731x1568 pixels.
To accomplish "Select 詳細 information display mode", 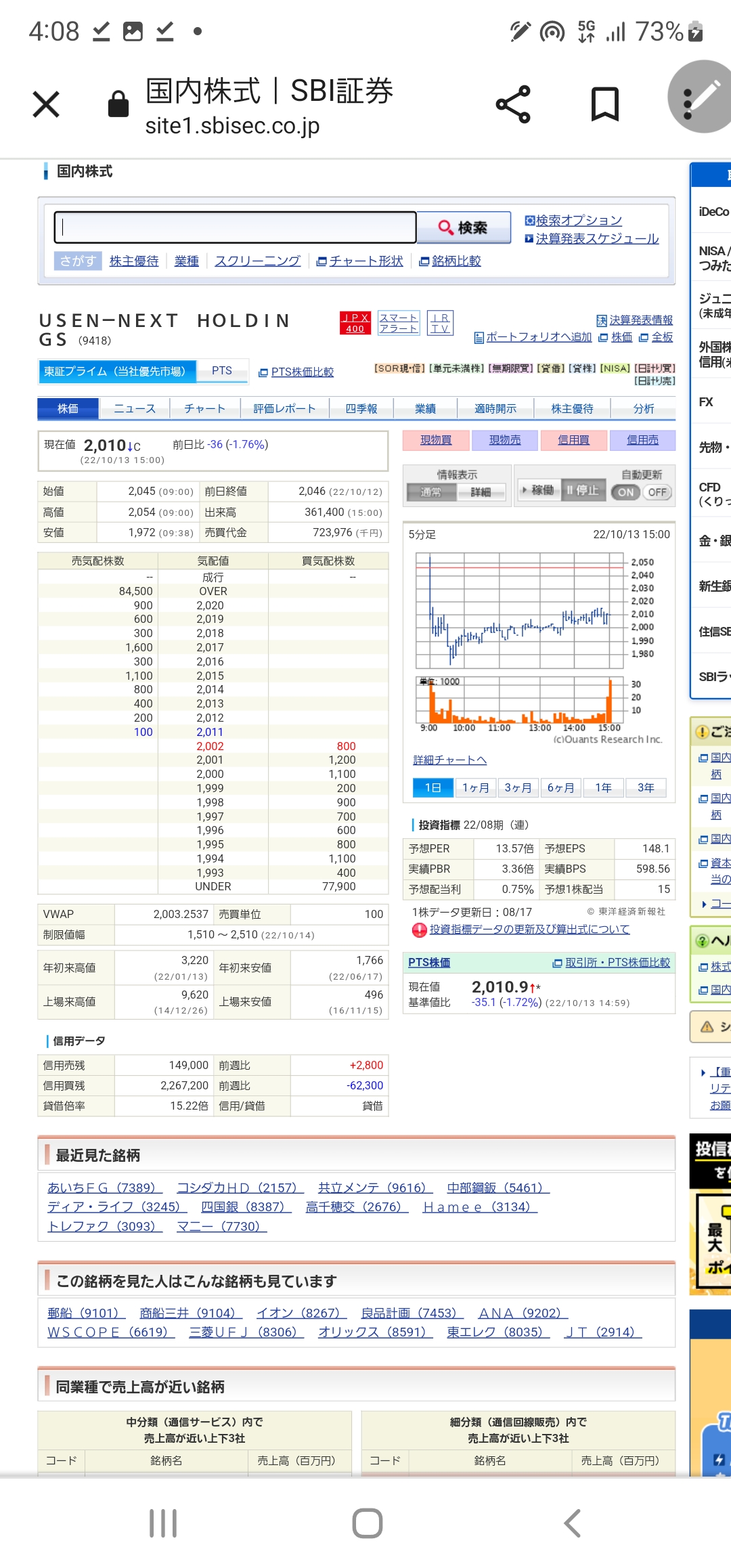I will pos(481,492).
